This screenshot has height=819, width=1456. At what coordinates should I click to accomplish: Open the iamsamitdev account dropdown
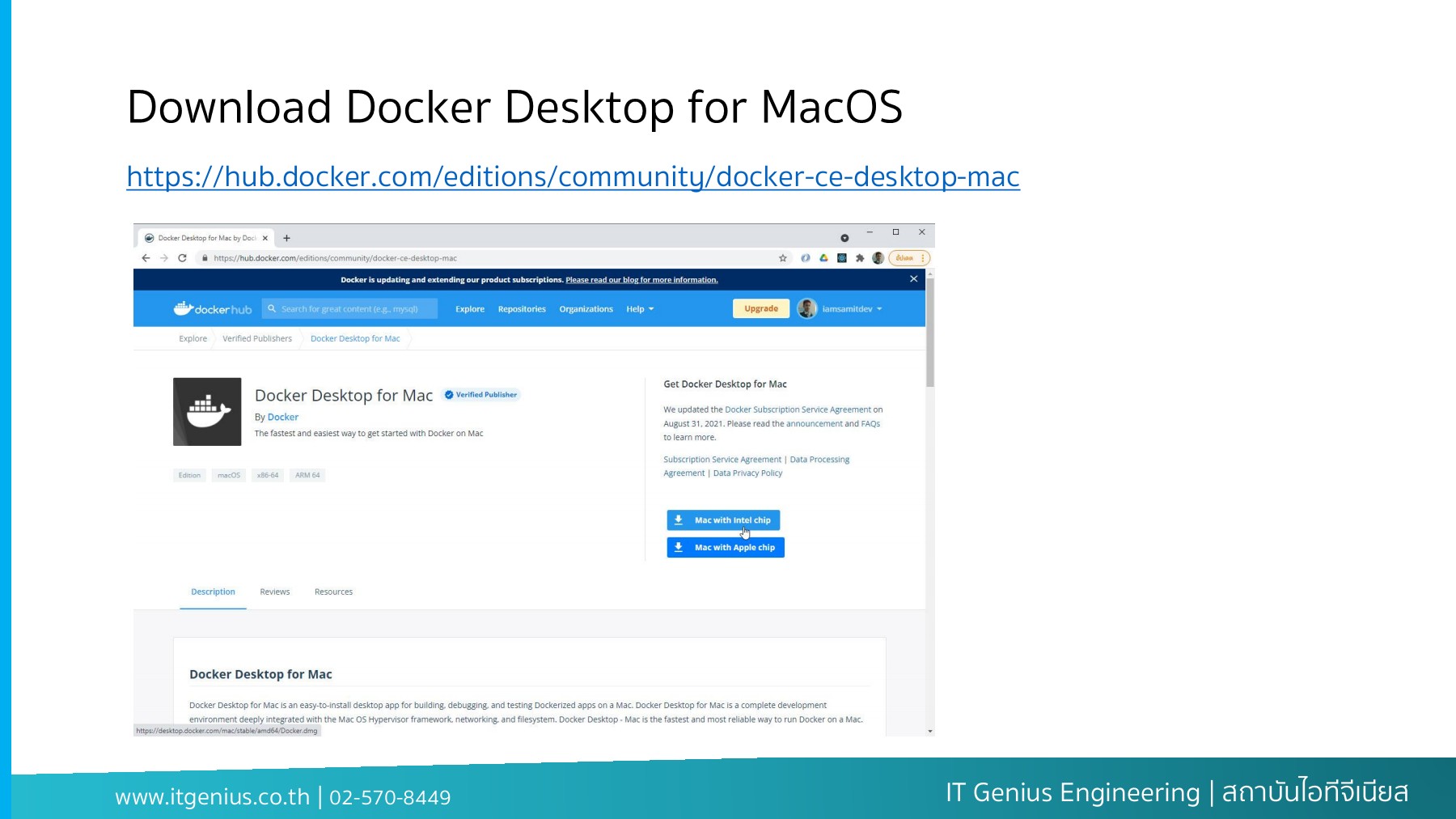pos(851,309)
